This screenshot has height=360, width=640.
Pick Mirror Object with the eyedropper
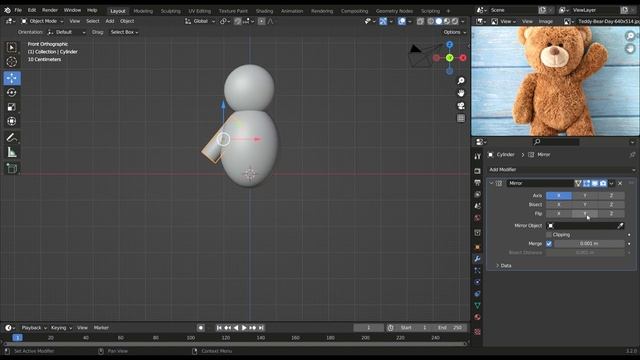pos(620,226)
